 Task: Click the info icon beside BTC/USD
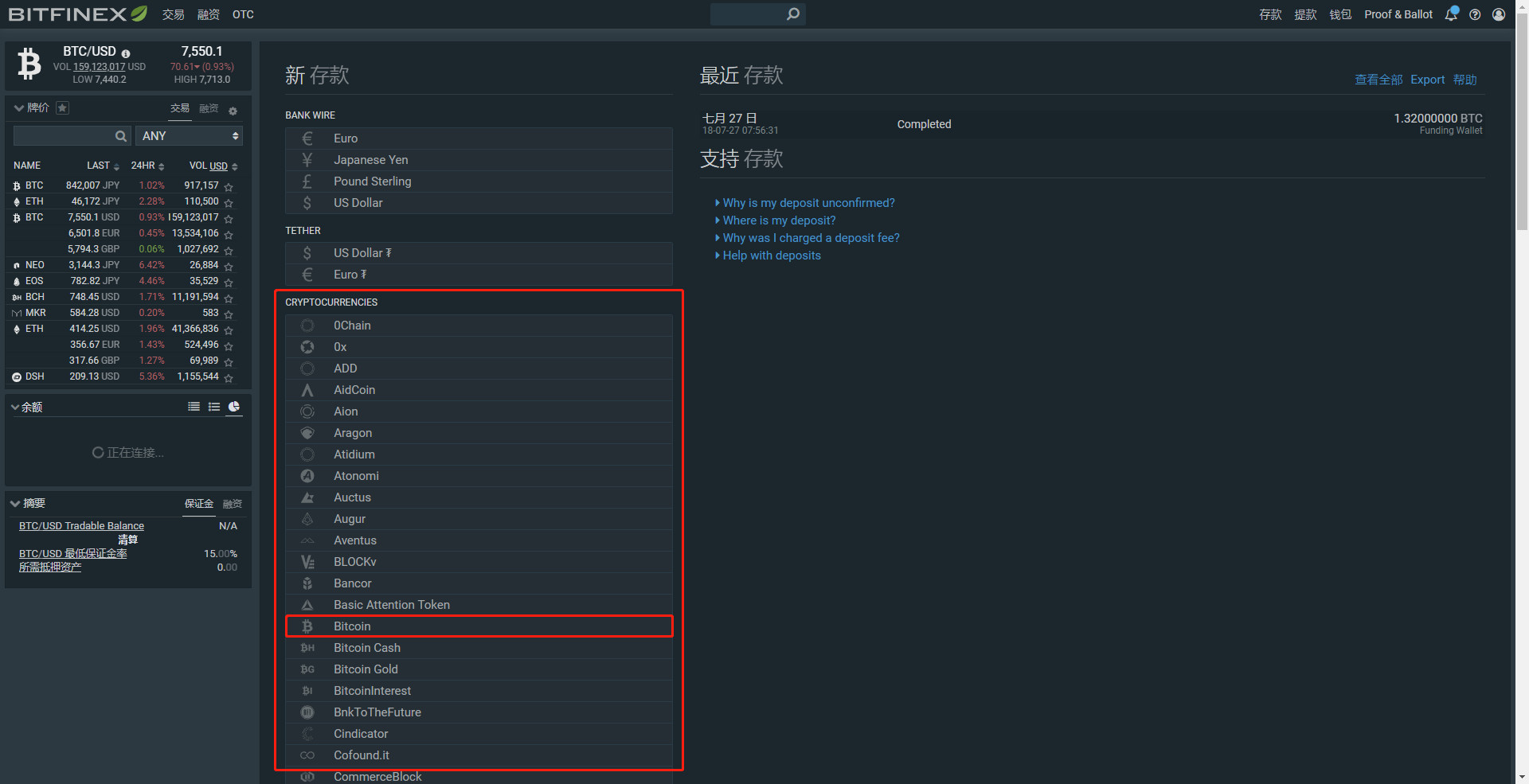(x=126, y=53)
